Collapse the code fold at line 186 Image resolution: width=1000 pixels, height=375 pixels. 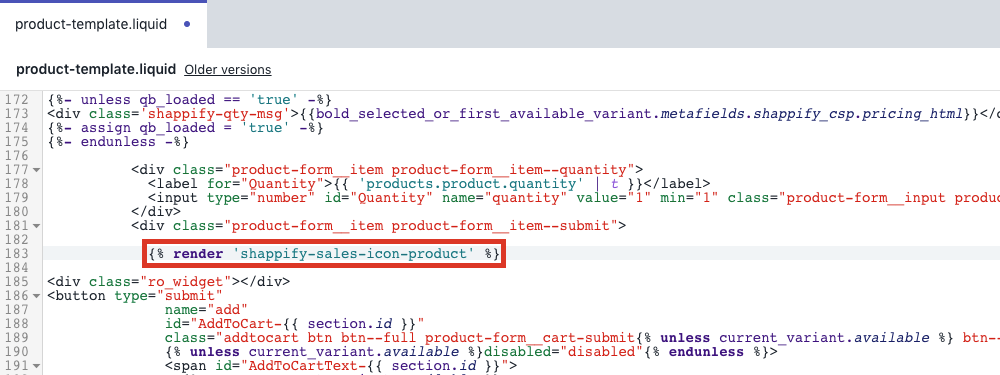click(36, 296)
